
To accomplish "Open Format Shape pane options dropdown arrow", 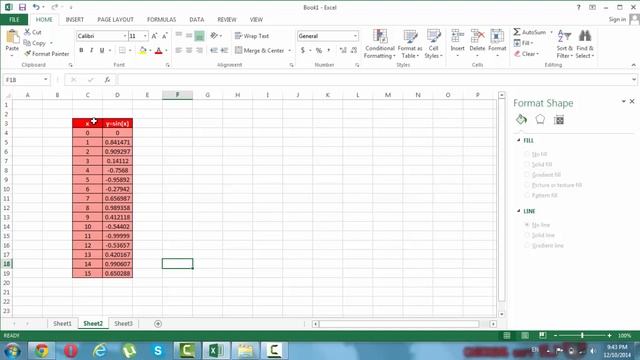I will coord(623,101).
